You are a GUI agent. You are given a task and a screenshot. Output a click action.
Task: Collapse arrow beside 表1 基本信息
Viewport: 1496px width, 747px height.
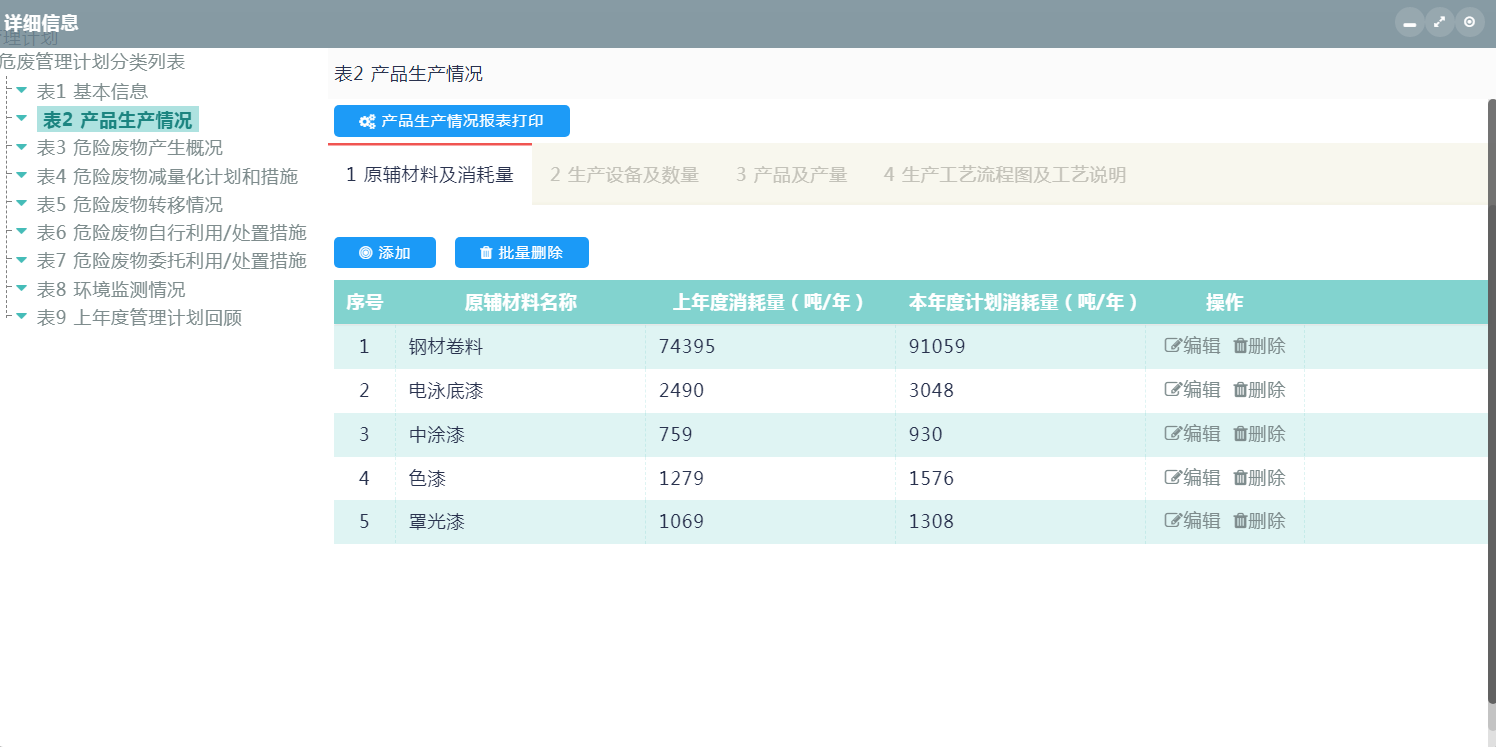21,90
